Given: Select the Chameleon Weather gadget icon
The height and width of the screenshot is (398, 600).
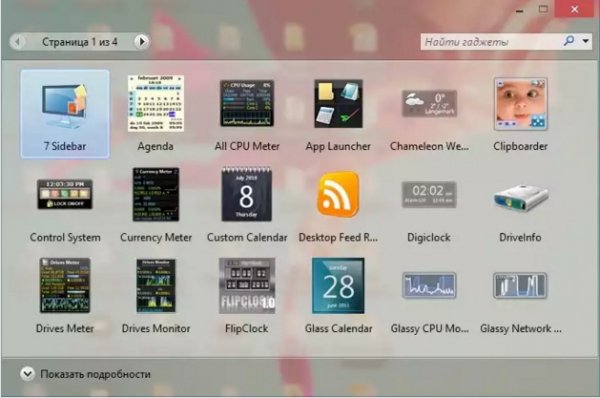Looking at the screenshot, I should point(429,103).
